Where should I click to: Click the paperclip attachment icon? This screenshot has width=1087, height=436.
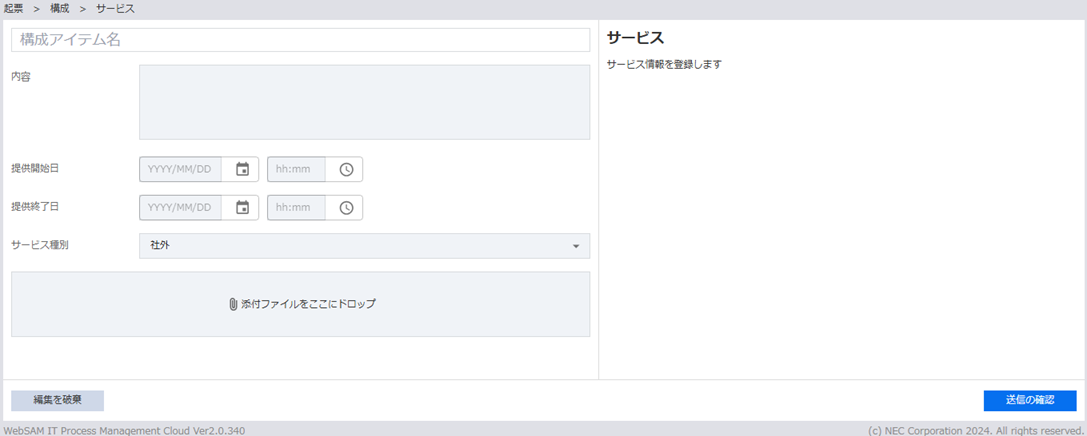tap(233, 304)
